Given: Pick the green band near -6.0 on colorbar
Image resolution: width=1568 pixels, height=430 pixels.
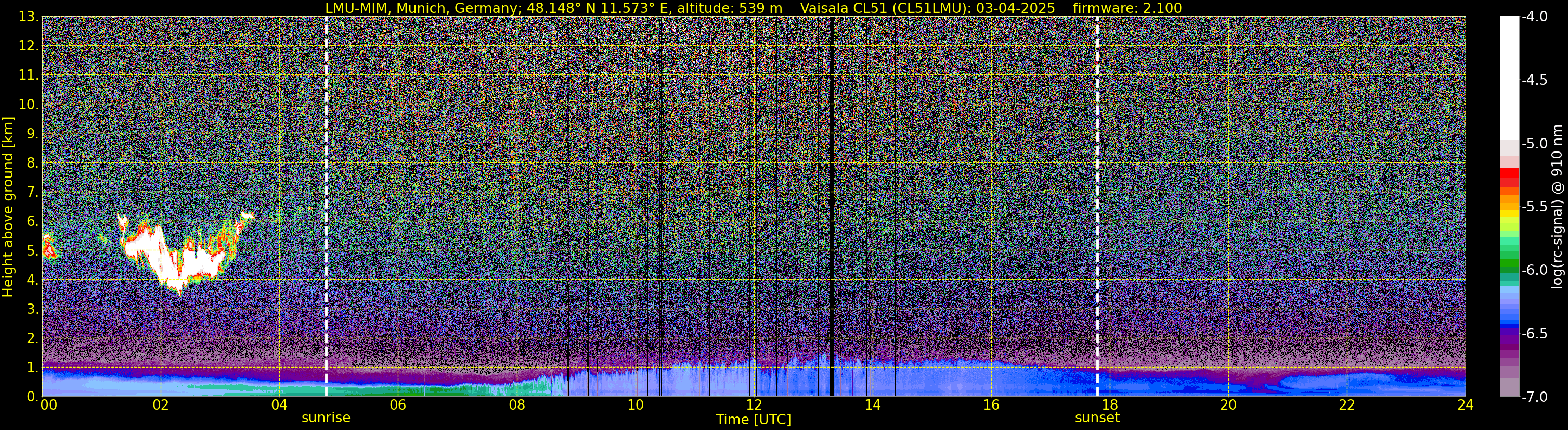Looking at the screenshot, I should coord(1509,265).
